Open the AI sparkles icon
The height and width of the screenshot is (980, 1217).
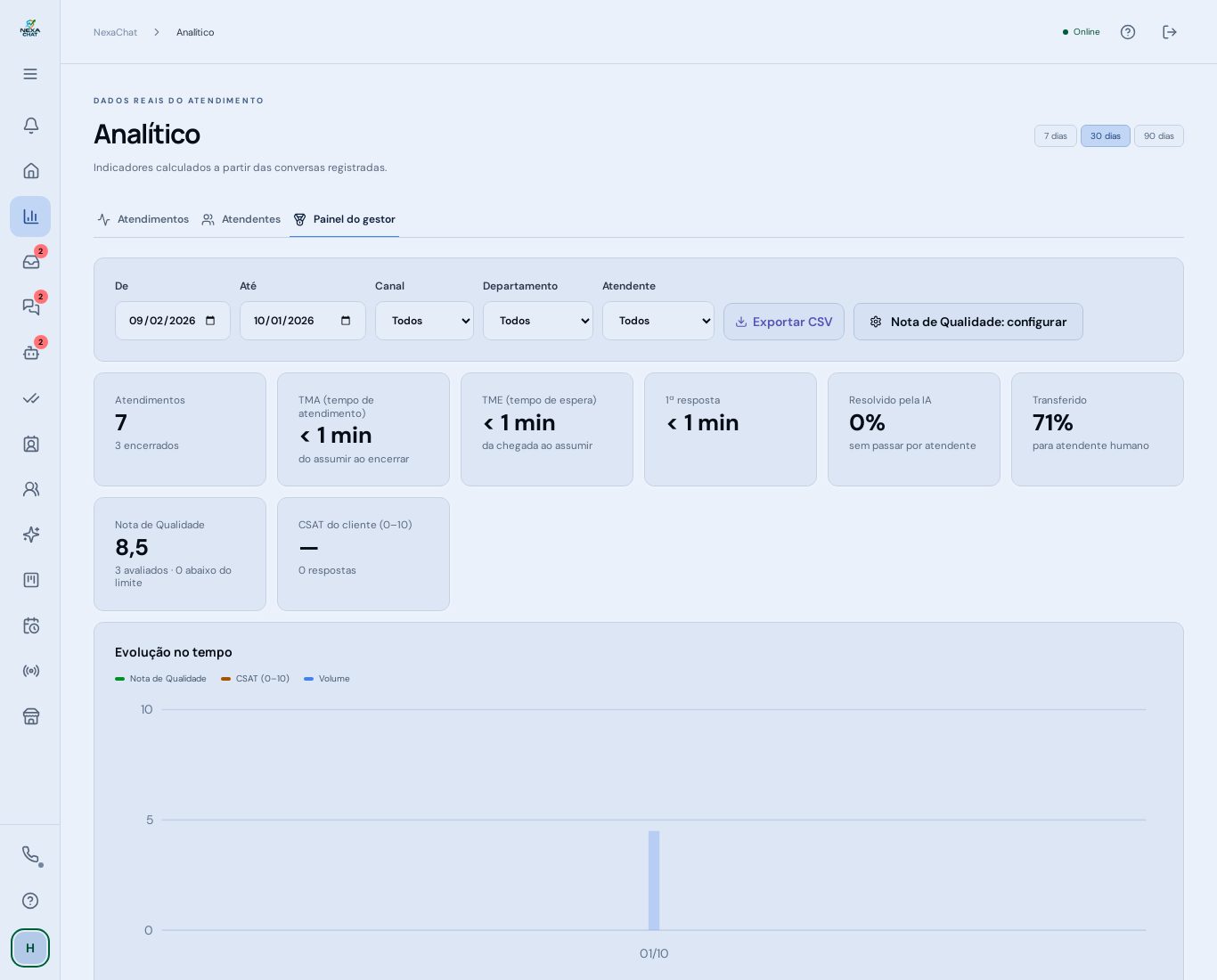click(30, 535)
